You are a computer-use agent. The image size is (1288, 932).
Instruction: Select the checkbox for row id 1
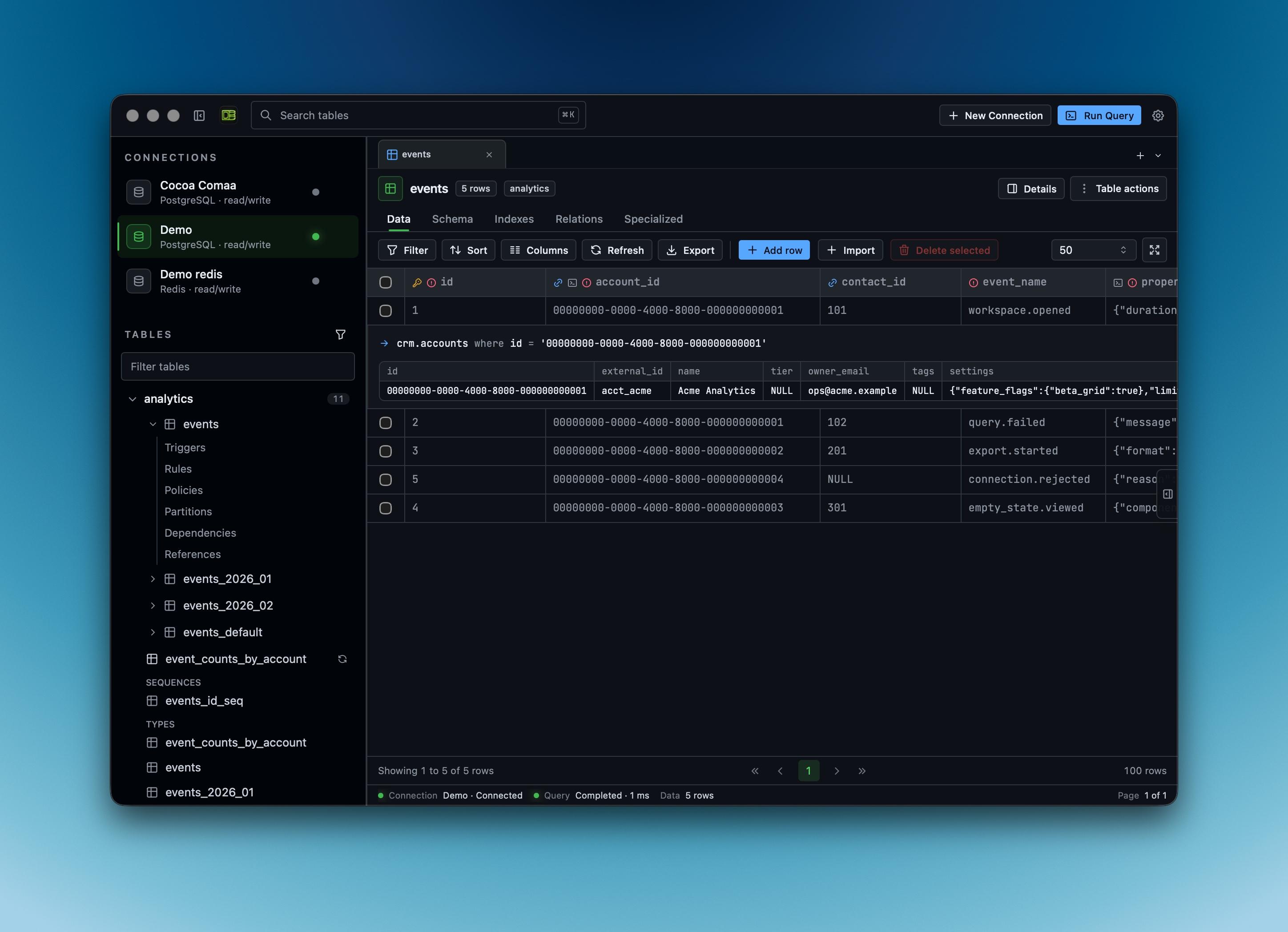(386, 311)
